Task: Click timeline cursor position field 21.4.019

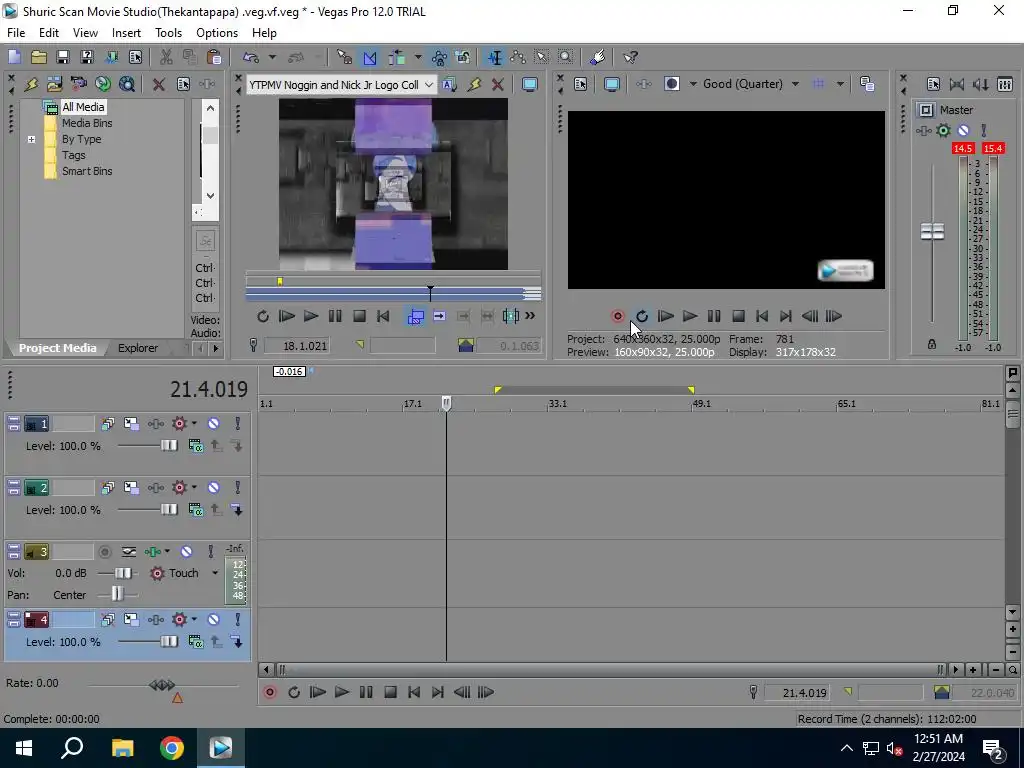Action: tap(796, 692)
